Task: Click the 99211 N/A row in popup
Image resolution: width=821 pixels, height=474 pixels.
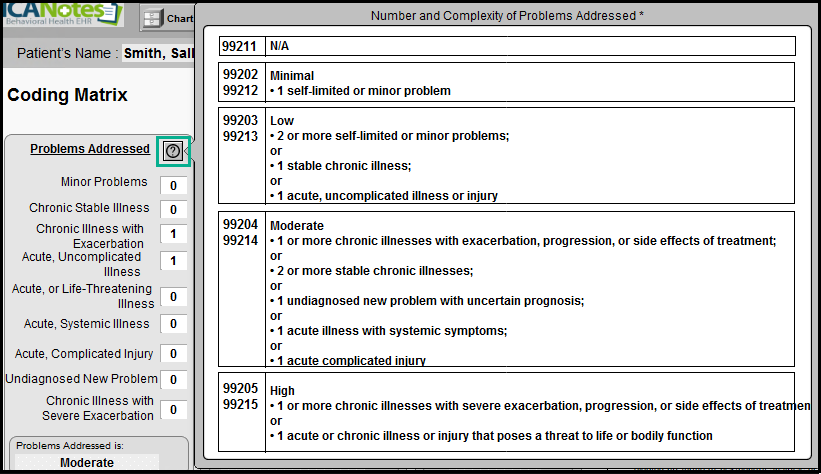Action: click(x=507, y=46)
